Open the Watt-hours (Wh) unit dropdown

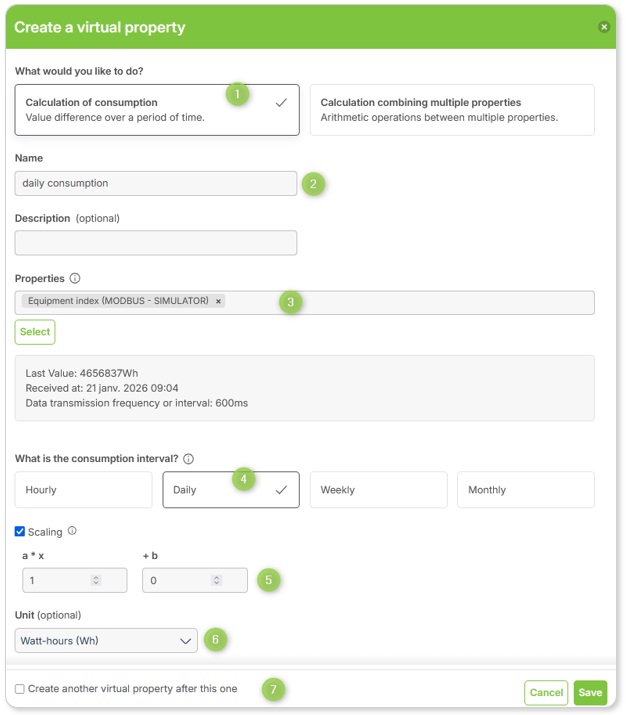click(x=106, y=641)
